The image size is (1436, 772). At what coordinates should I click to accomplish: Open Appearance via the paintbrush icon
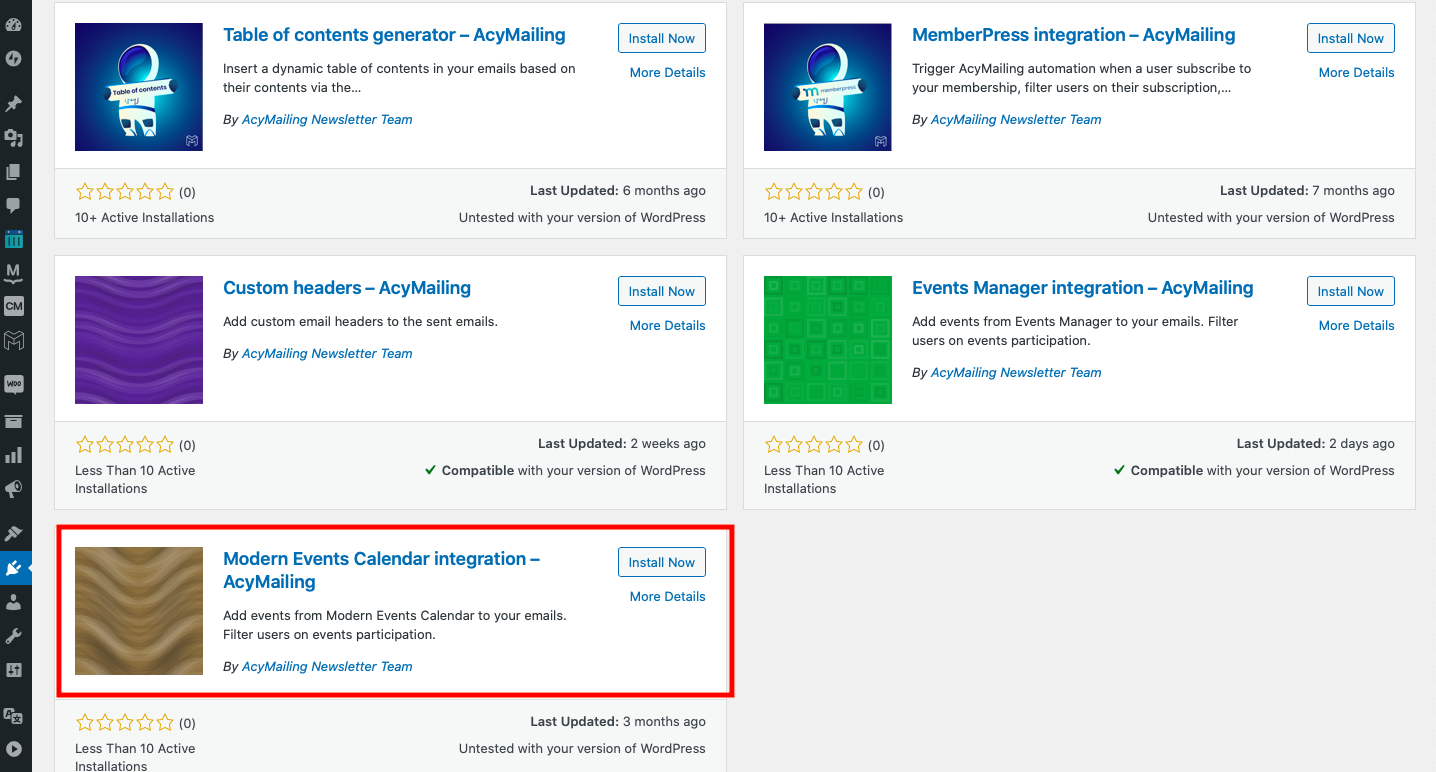pyautogui.click(x=14, y=533)
